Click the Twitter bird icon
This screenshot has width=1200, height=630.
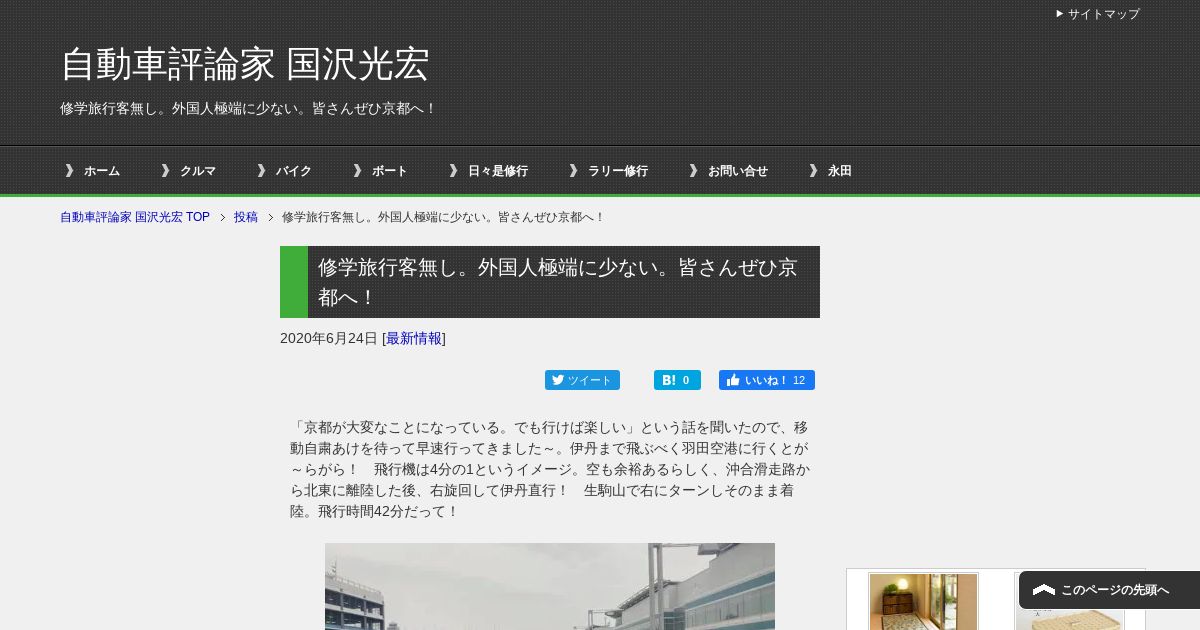[558, 380]
